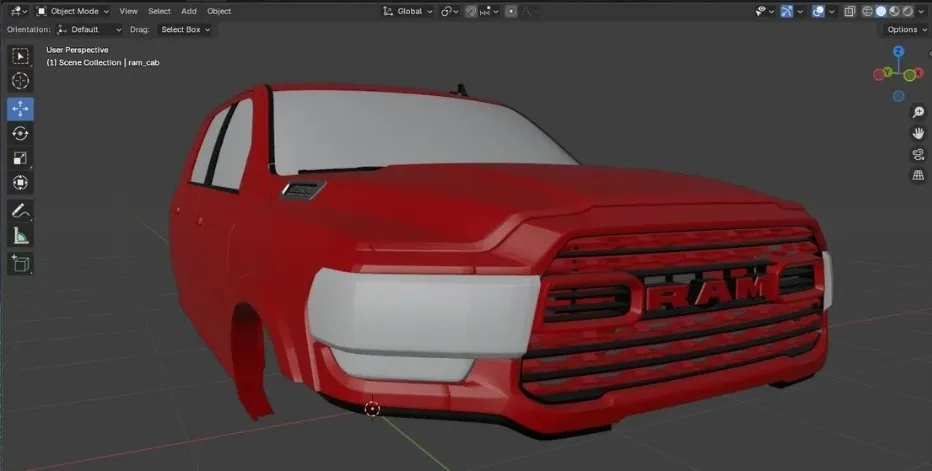Image resolution: width=932 pixels, height=471 pixels.
Task: Open the Object Mode dropdown
Action: [73, 11]
